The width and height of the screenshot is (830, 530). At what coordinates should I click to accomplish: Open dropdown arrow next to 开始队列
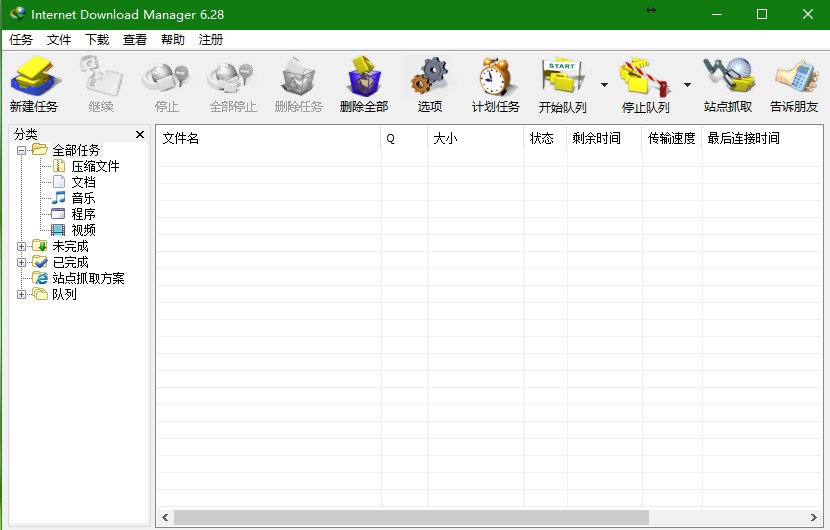pyautogui.click(x=604, y=85)
